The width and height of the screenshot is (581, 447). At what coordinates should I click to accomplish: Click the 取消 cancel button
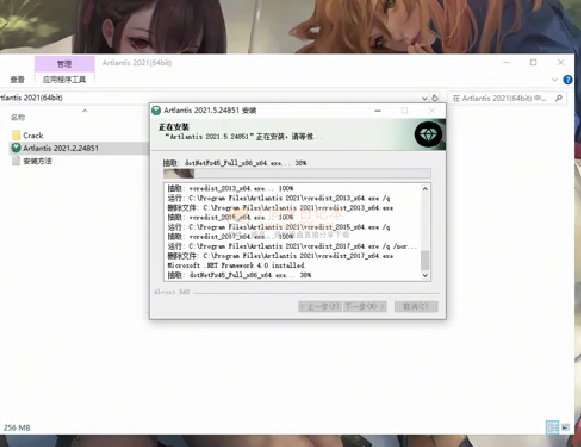[x=416, y=307]
